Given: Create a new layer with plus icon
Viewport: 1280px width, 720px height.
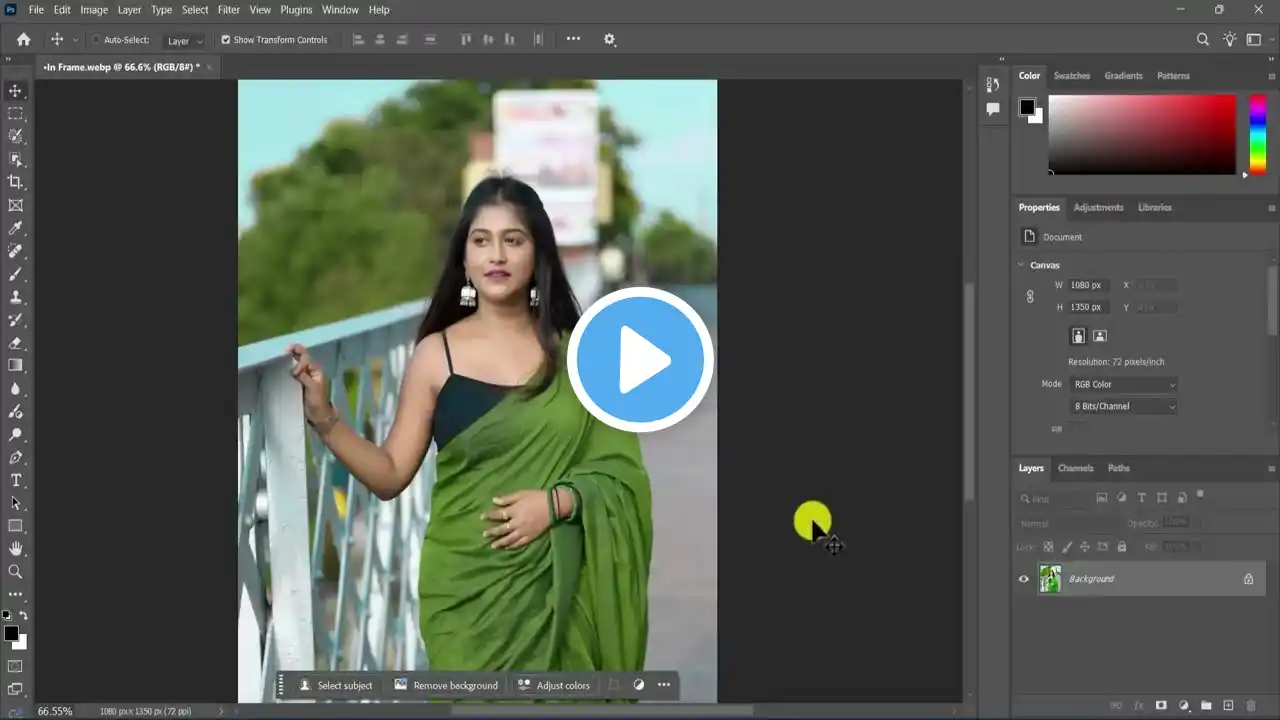Looking at the screenshot, I should (x=1229, y=706).
